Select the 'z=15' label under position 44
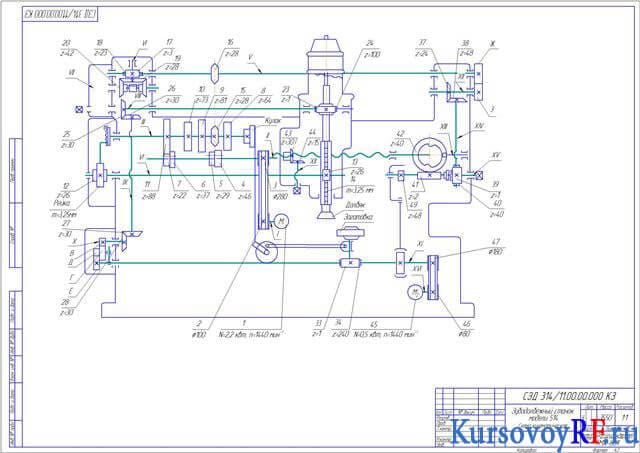This screenshot has height=453, width=640. pos(313,143)
